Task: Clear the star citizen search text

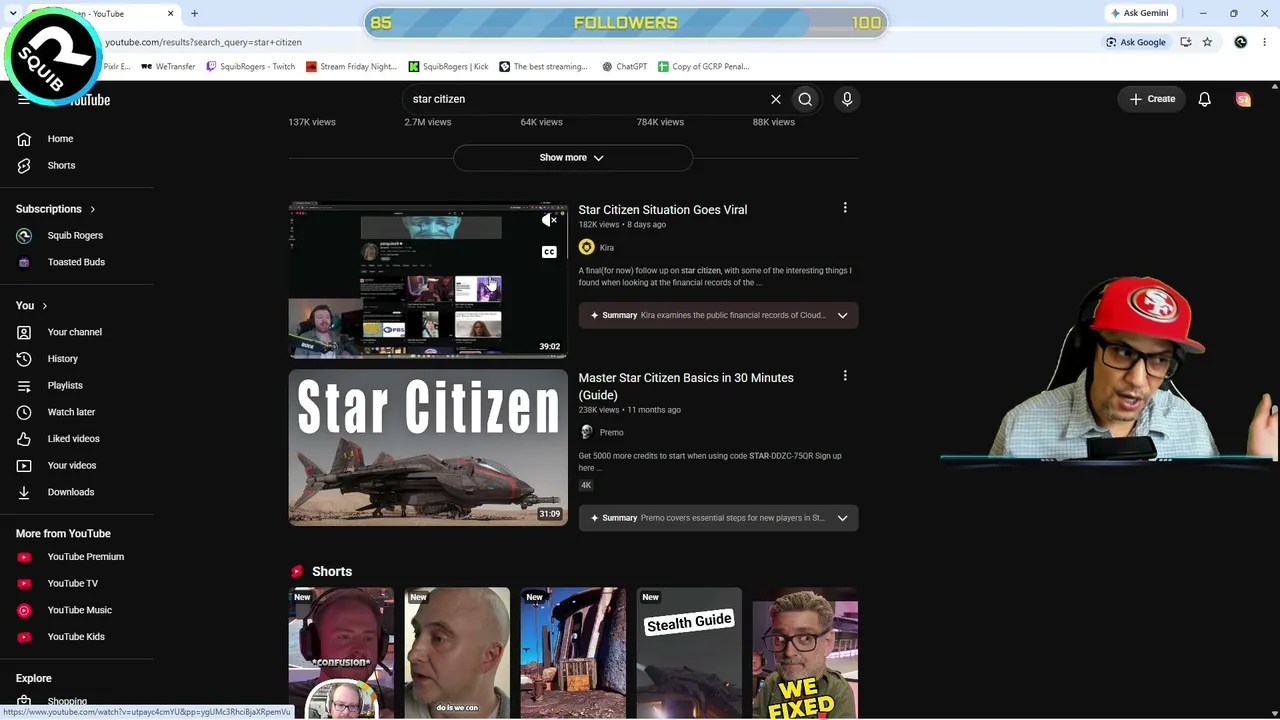Action: click(x=775, y=99)
